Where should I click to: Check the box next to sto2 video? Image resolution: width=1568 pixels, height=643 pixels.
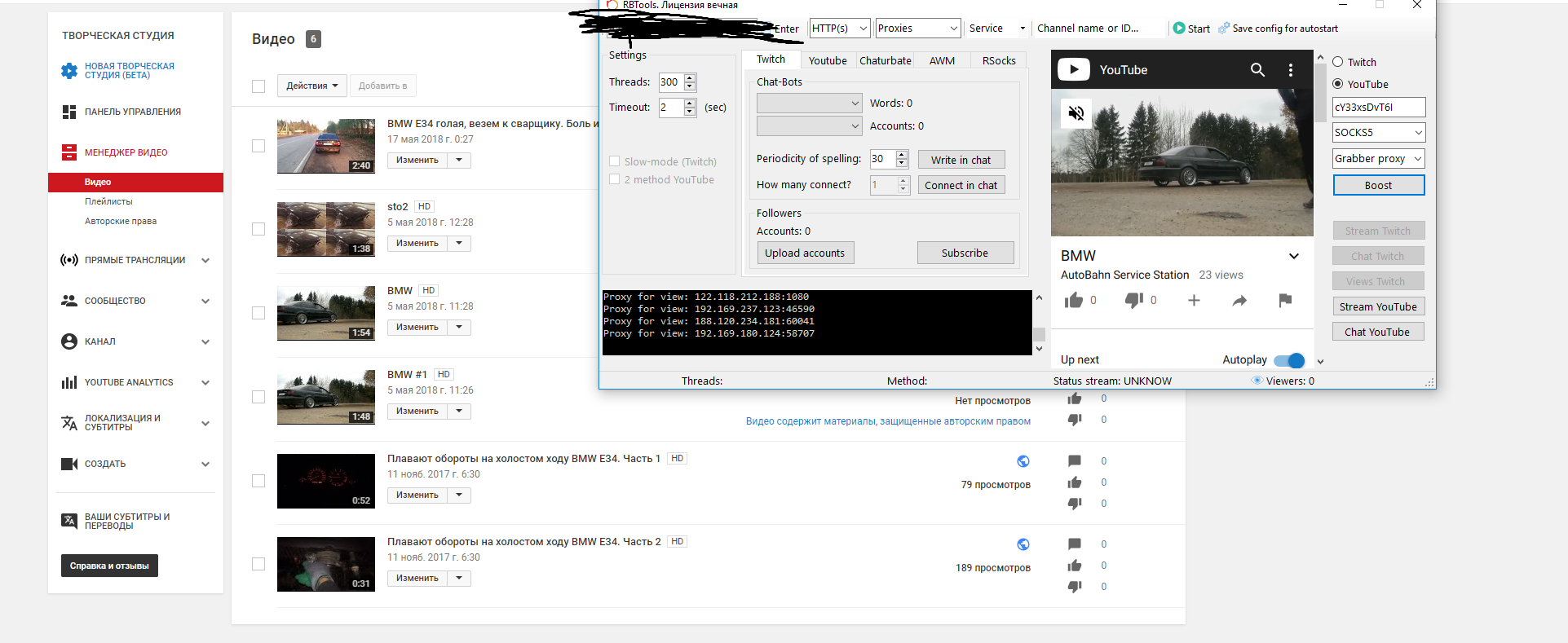point(258,229)
